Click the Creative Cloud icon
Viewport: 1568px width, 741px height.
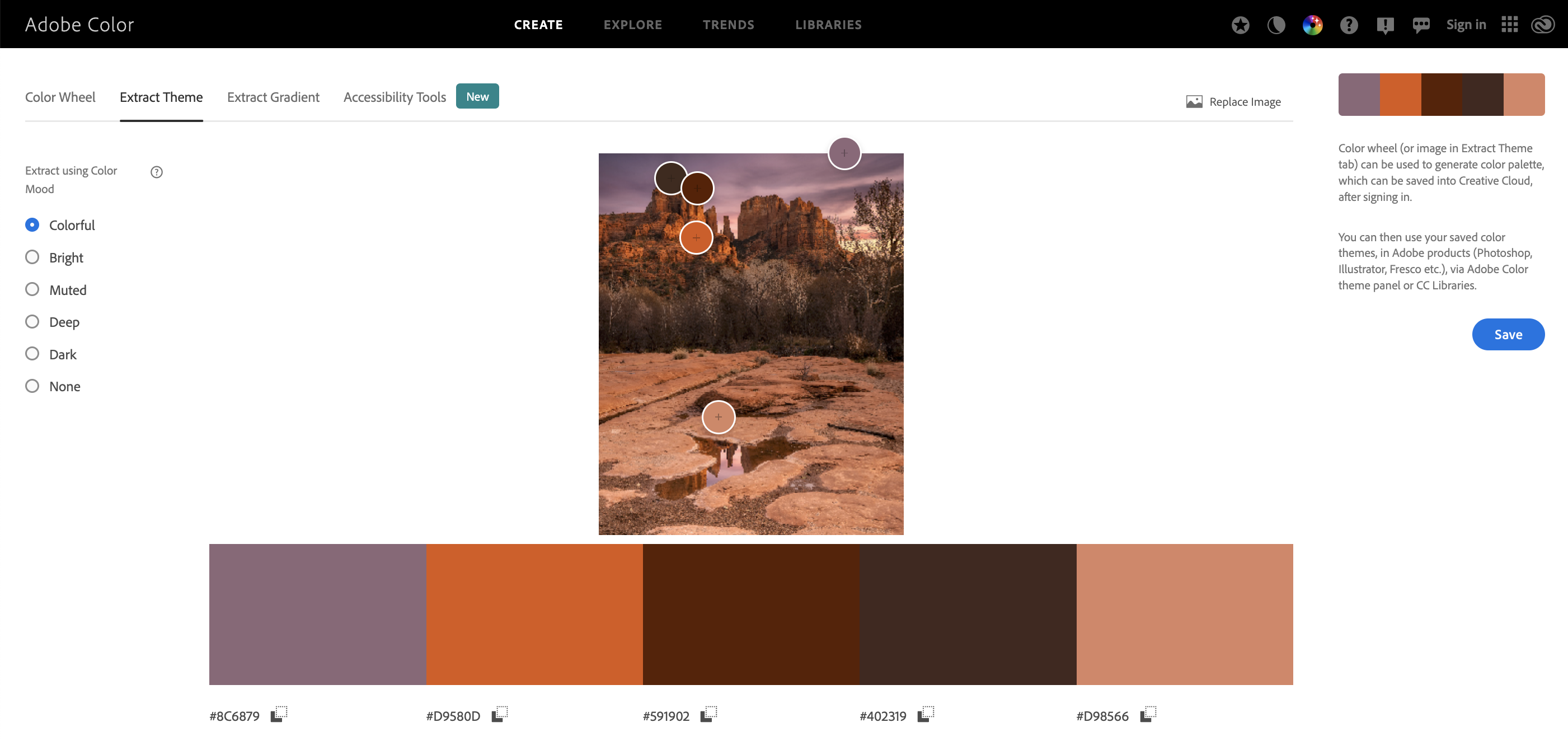point(1543,25)
